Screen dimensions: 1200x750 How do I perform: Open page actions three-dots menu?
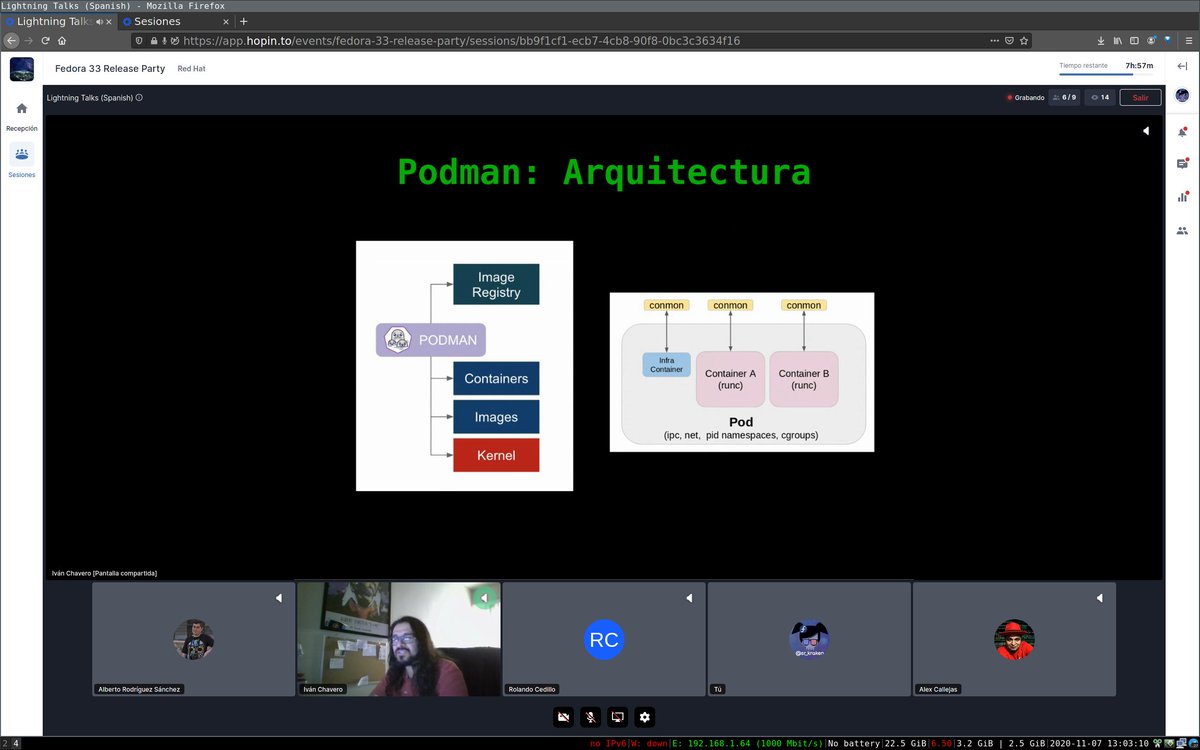pos(994,41)
